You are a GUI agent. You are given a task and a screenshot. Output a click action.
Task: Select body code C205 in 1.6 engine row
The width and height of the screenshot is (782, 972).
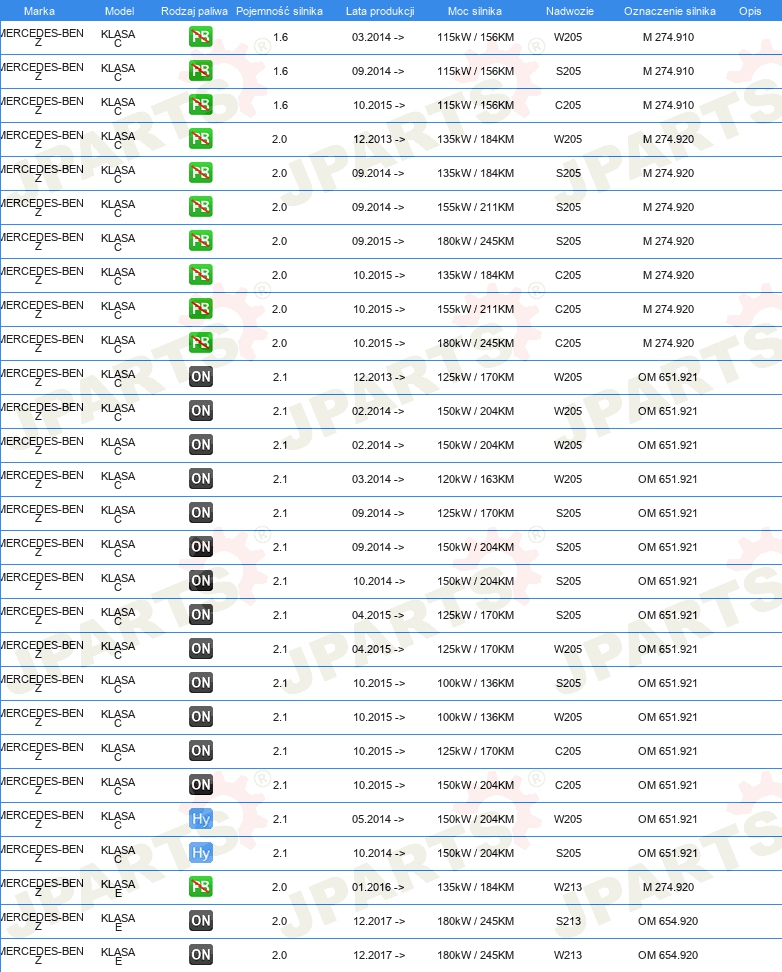567,105
